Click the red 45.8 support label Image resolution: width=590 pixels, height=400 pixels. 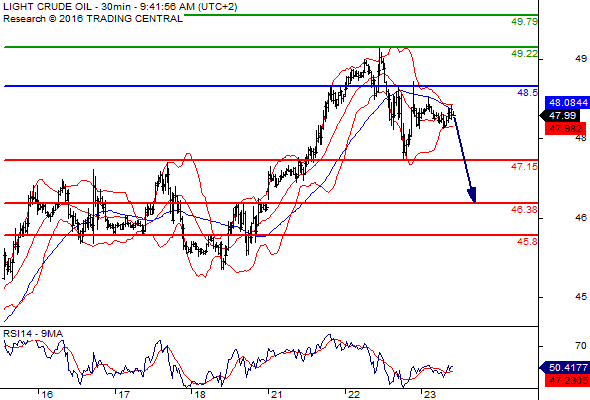click(x=528, y=242)
